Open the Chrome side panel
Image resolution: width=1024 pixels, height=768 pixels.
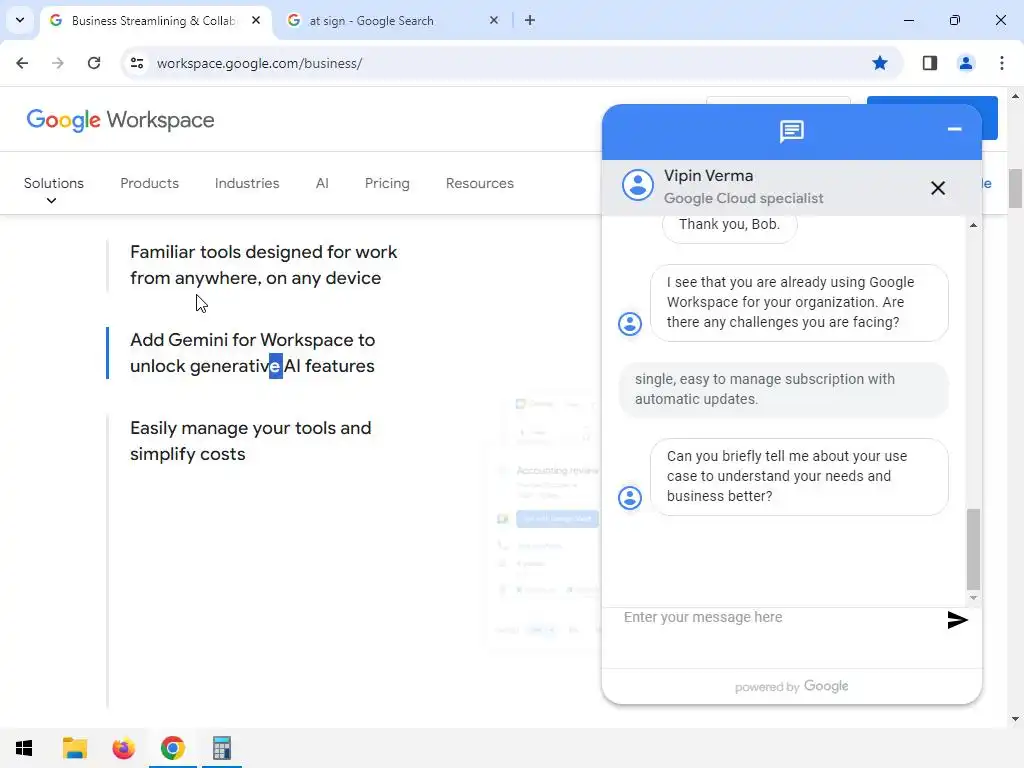click(930, 63)
